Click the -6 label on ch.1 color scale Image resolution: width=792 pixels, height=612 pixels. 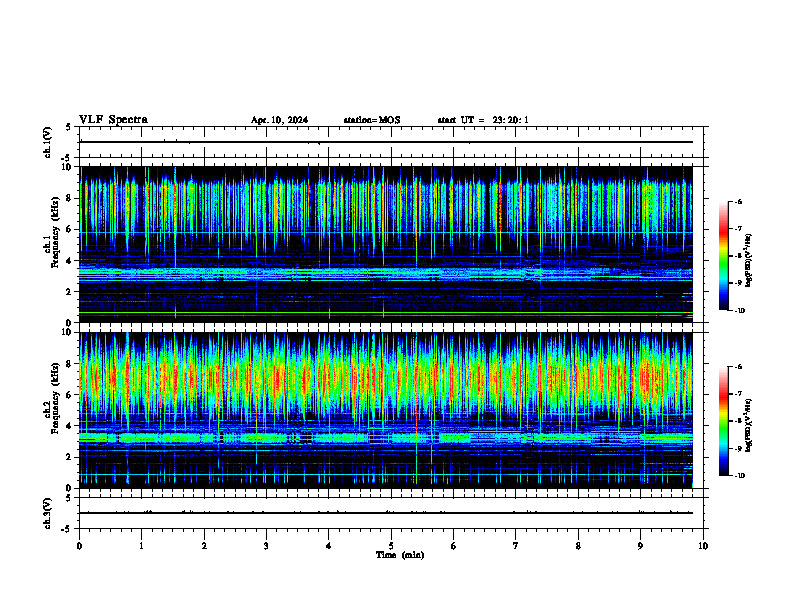tap(737, 201)
